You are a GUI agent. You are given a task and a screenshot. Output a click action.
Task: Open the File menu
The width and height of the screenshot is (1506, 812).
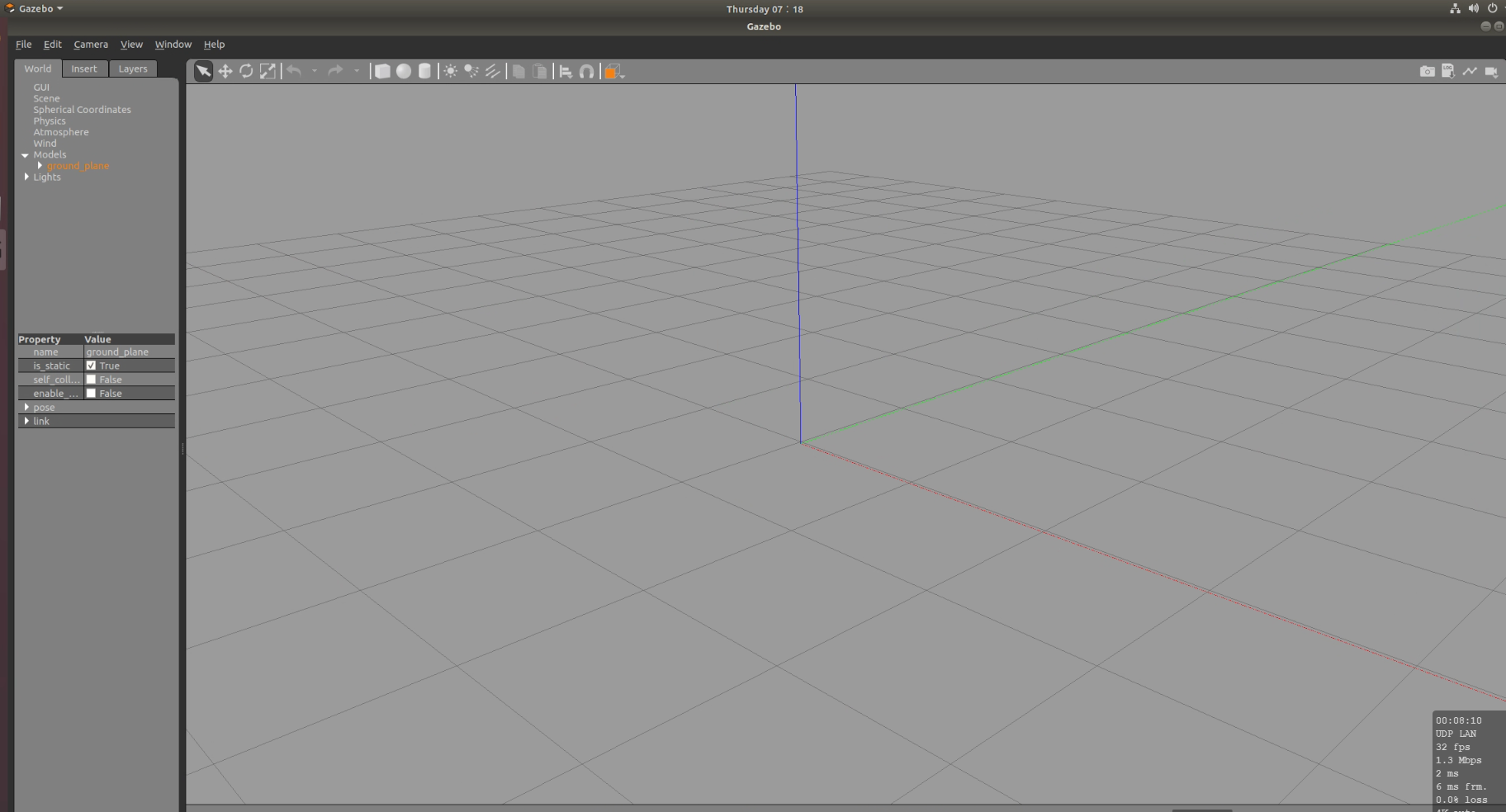(x=23, y=45)
